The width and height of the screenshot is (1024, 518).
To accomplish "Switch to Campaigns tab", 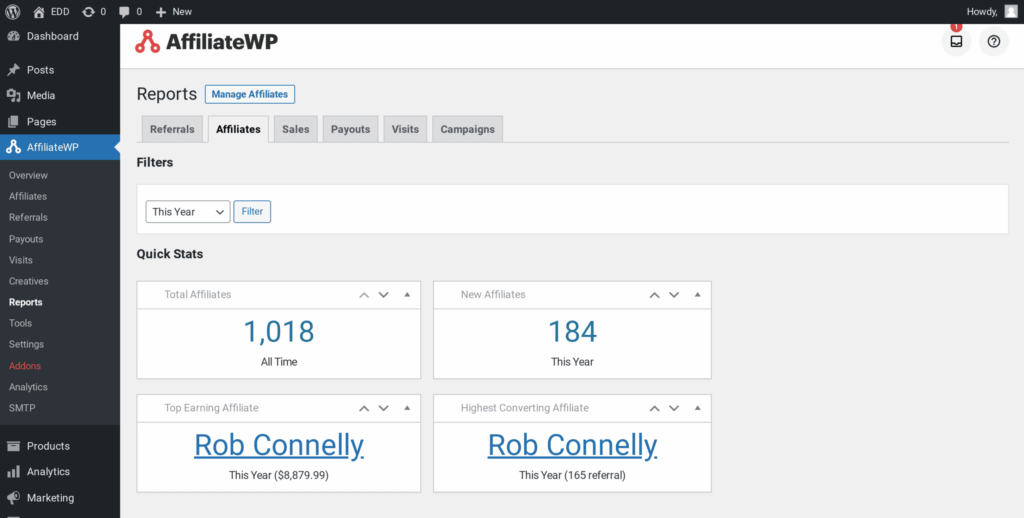I will tap(468, 129).
